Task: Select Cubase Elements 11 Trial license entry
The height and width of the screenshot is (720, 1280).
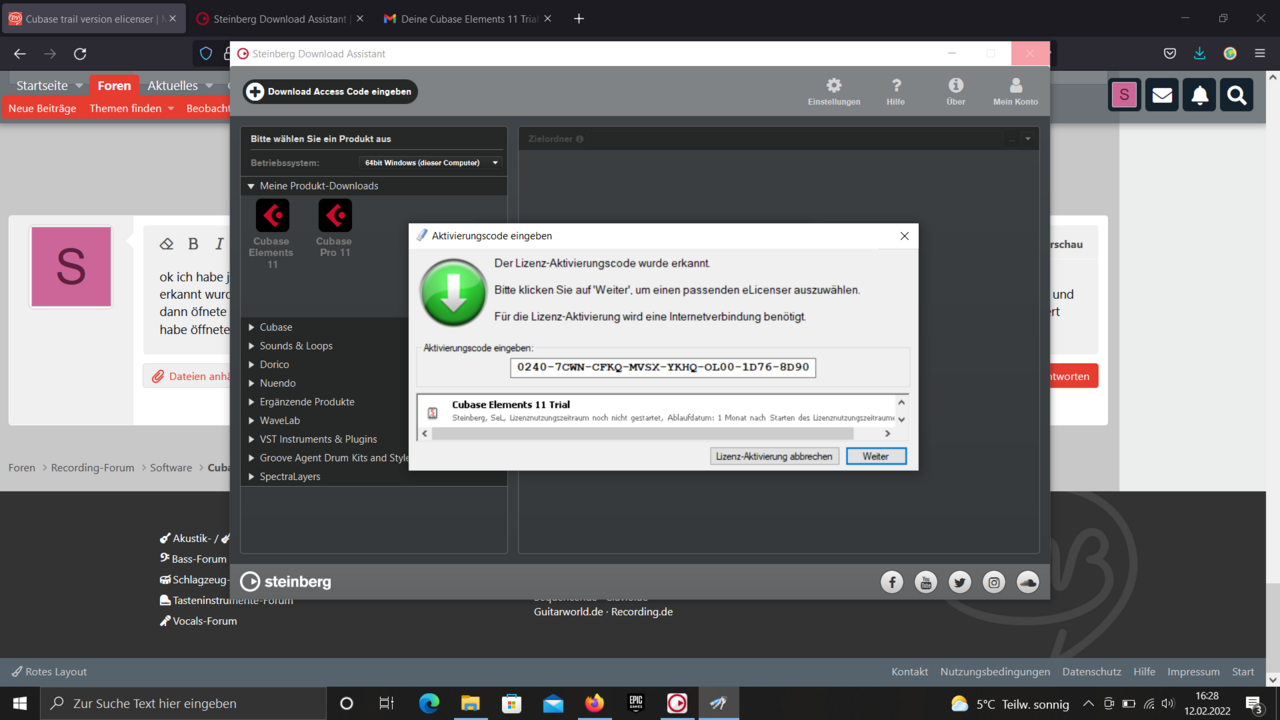Action: [656, 411]
